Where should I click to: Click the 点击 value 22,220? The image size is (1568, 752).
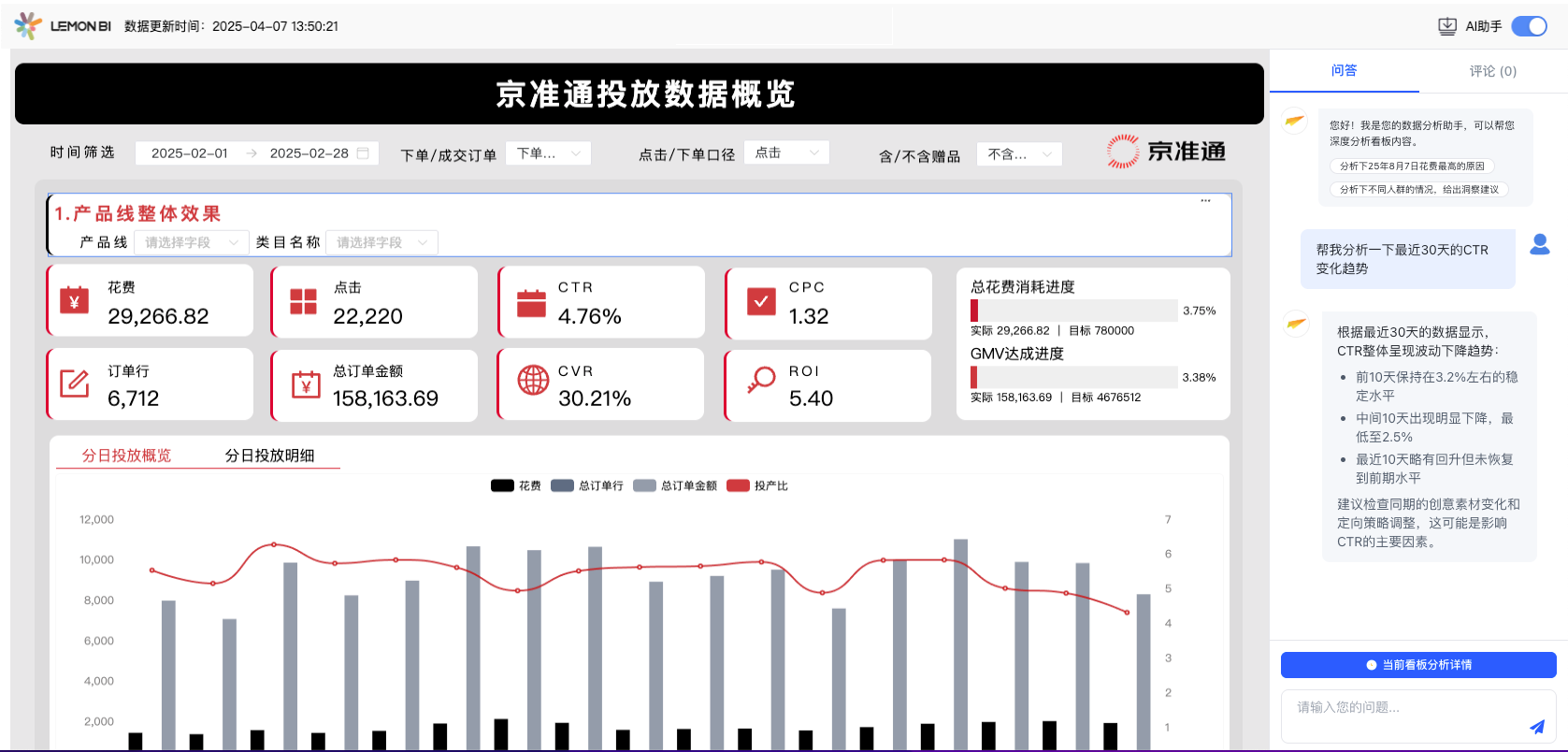tap(367, 316)
